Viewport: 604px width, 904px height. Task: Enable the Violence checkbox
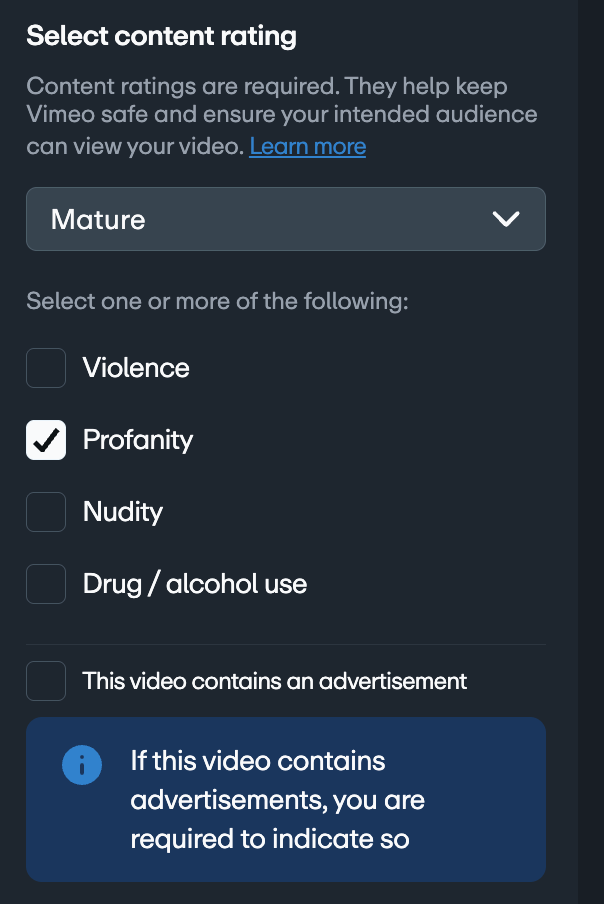(46, 368)
